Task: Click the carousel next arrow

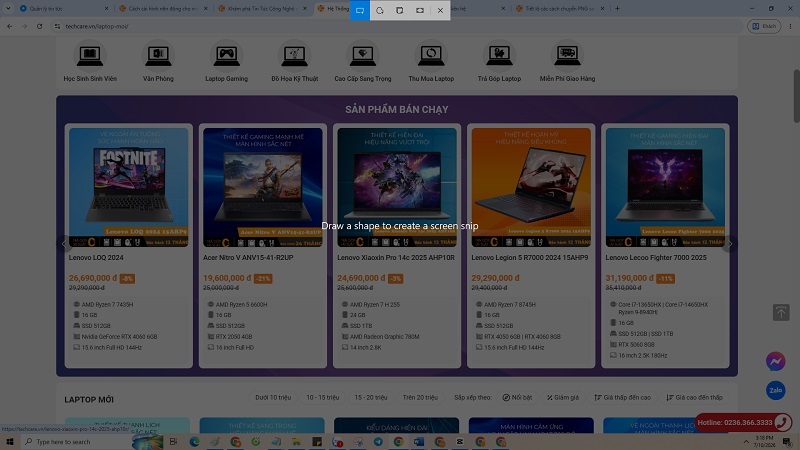Action: (x=730, y=244)
